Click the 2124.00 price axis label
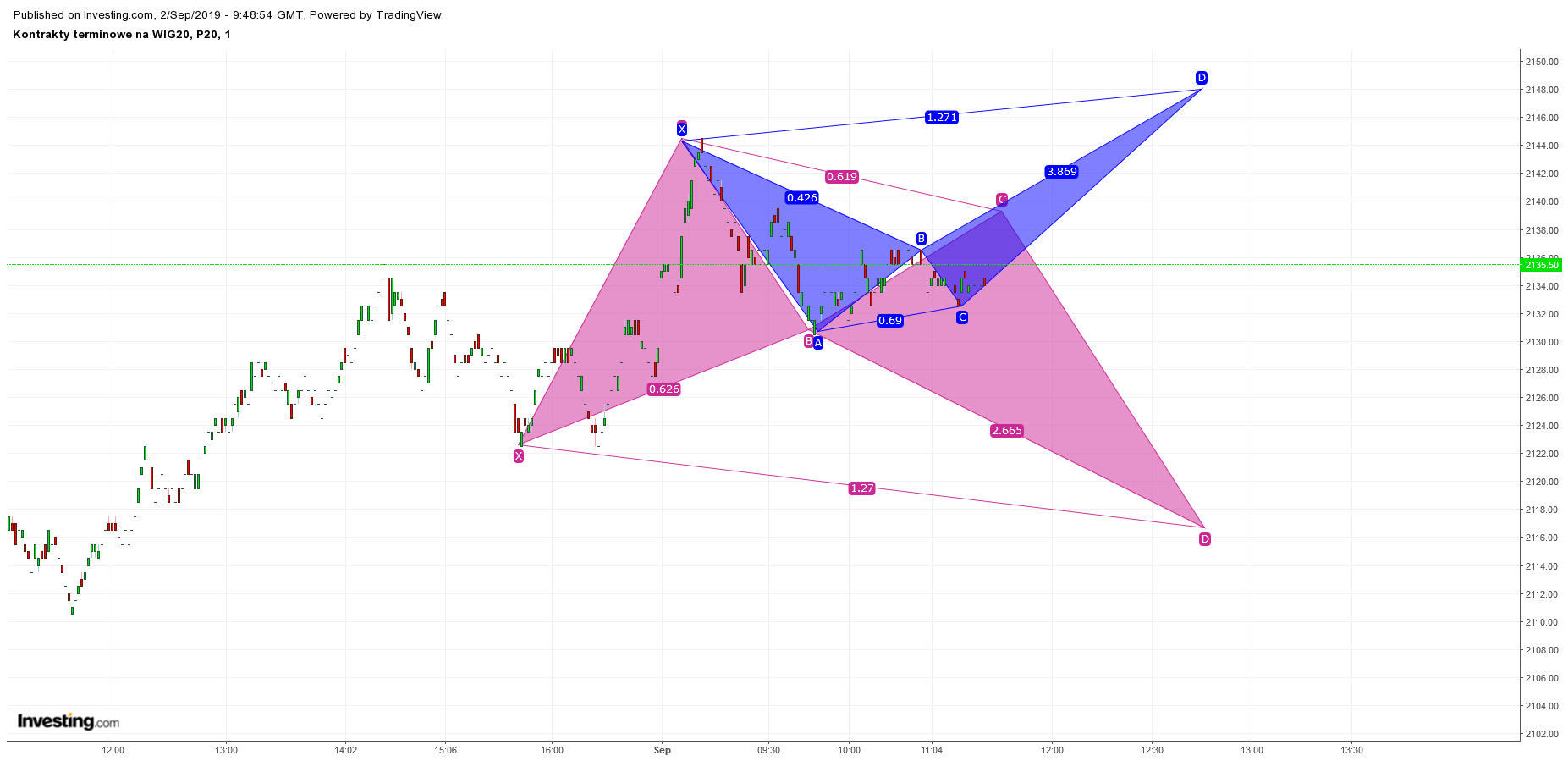Viewport: 1568px width, 761px height. click(1542, 426)
